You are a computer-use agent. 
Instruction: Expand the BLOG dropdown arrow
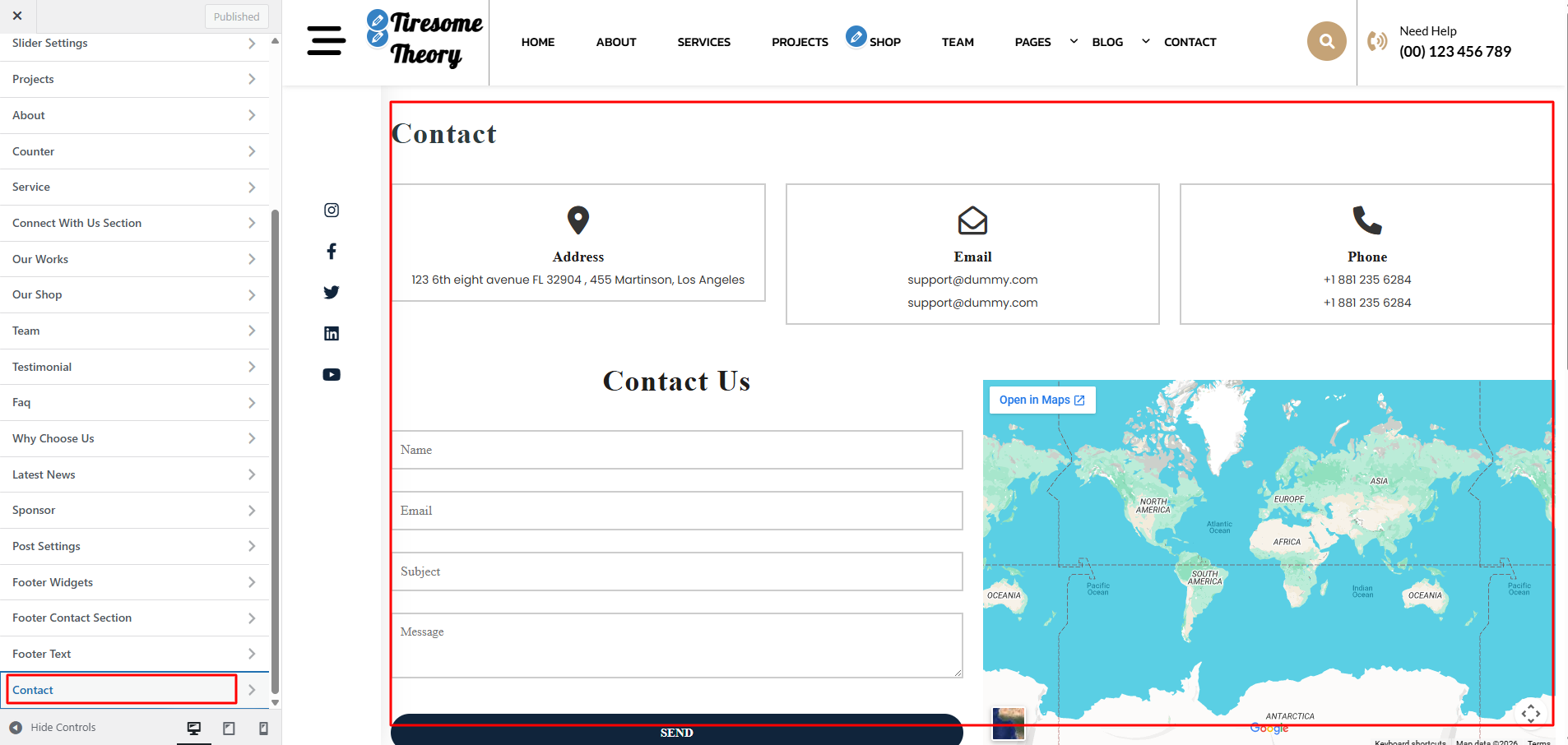1145,41
